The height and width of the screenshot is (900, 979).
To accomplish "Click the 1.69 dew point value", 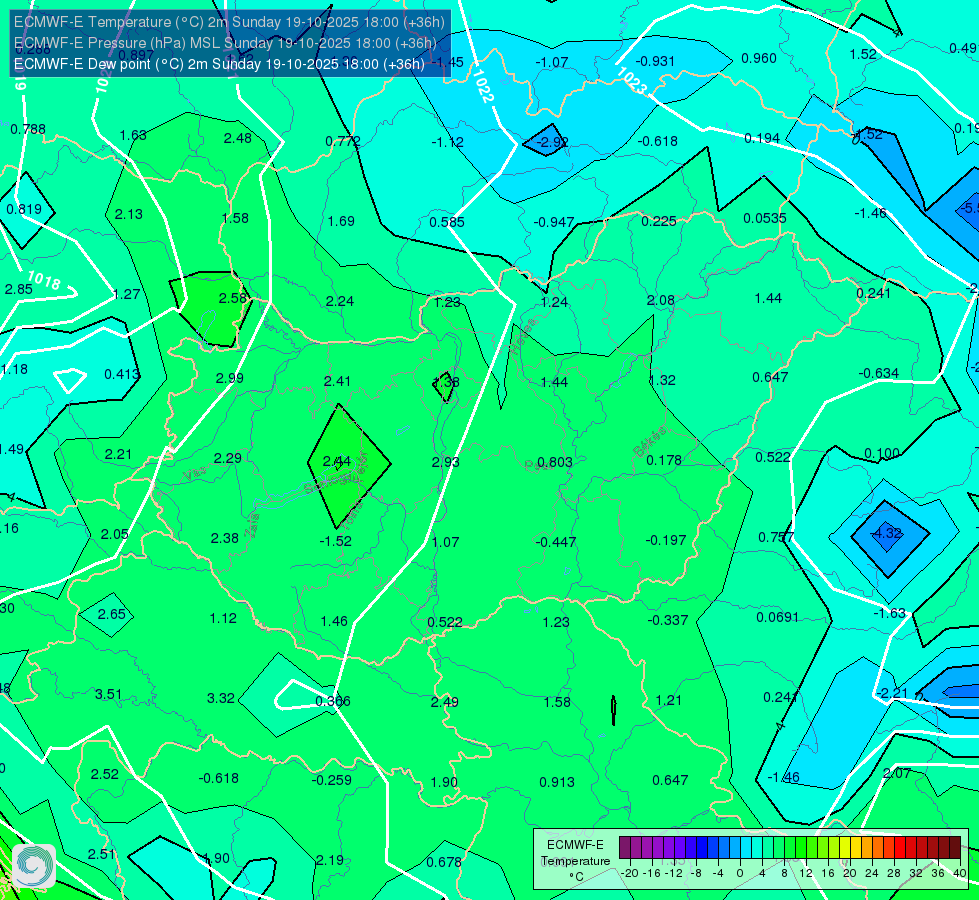I will click(x=341, y=221).
